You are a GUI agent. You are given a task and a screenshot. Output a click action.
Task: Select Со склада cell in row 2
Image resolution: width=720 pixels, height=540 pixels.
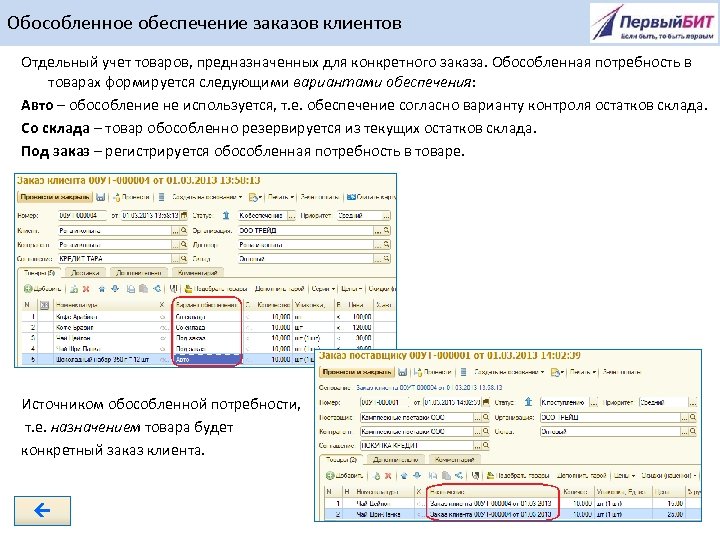[207, 327]
